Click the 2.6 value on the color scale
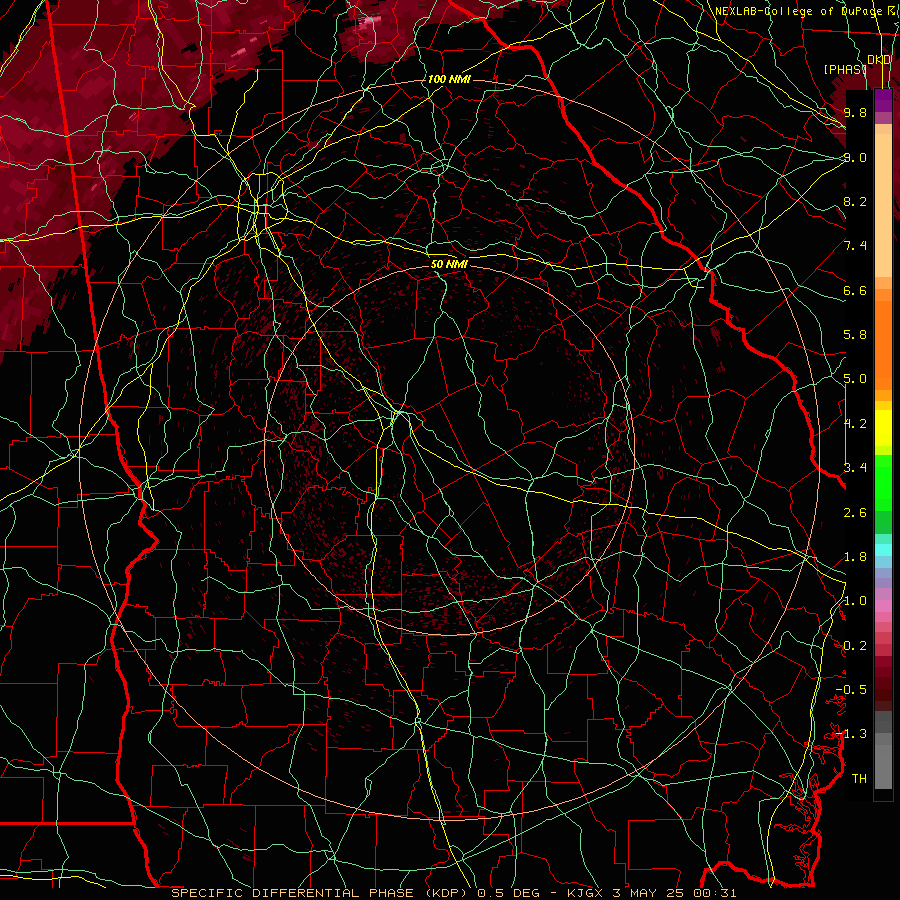This screenshot has height=900, width=900. (855, 513)
